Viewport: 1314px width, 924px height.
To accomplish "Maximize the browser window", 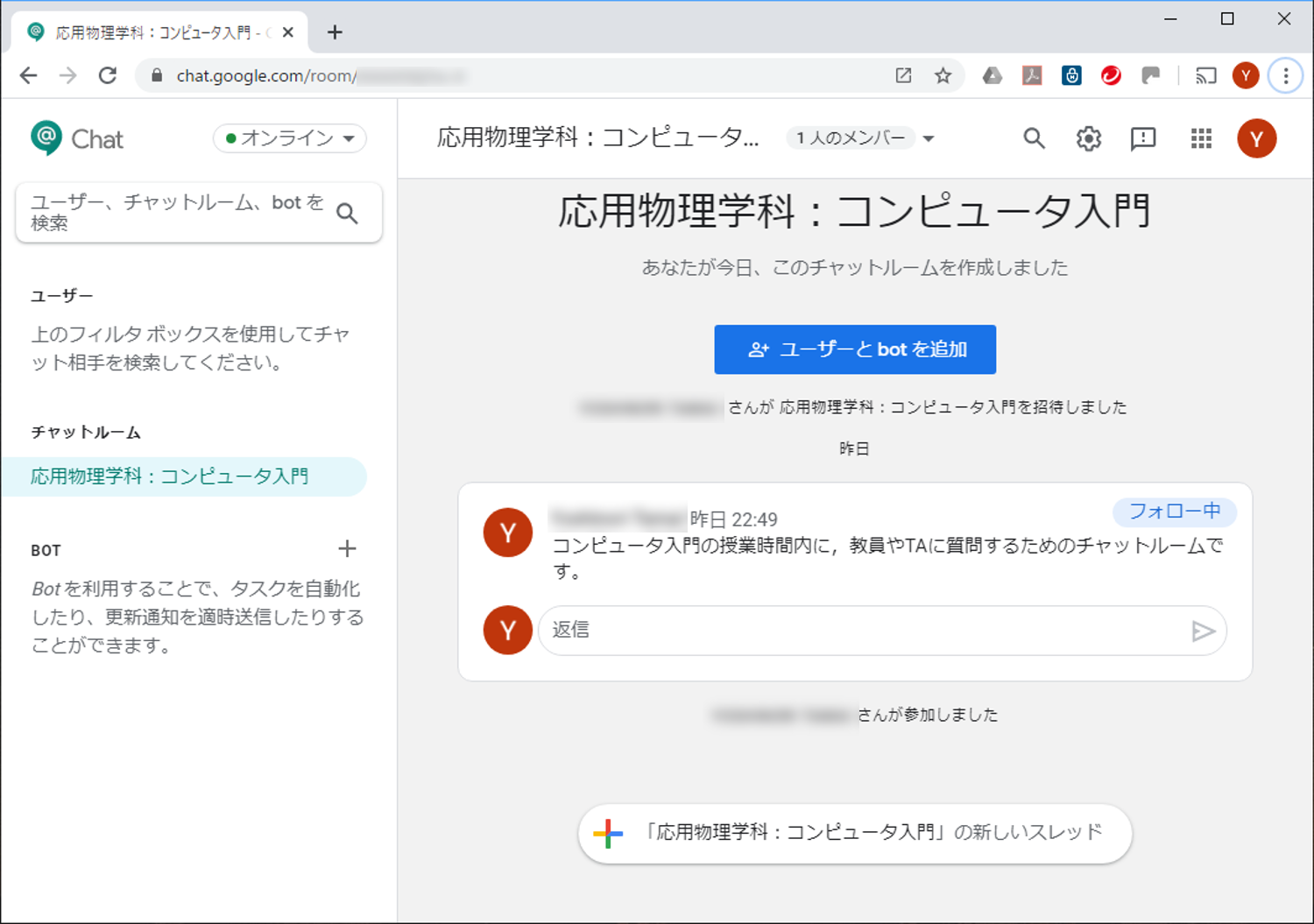I will (x=1227, y=18).
